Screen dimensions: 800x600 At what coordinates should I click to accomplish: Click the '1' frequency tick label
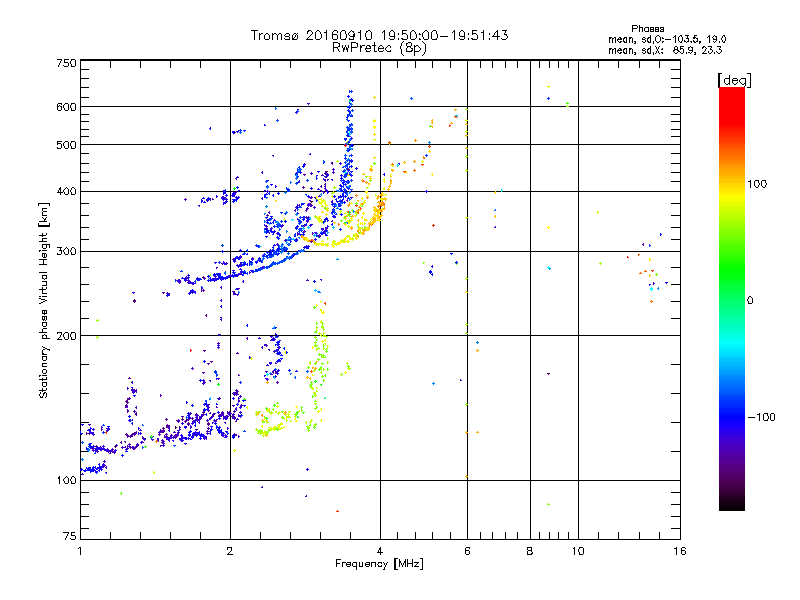(x=80, y=551)
